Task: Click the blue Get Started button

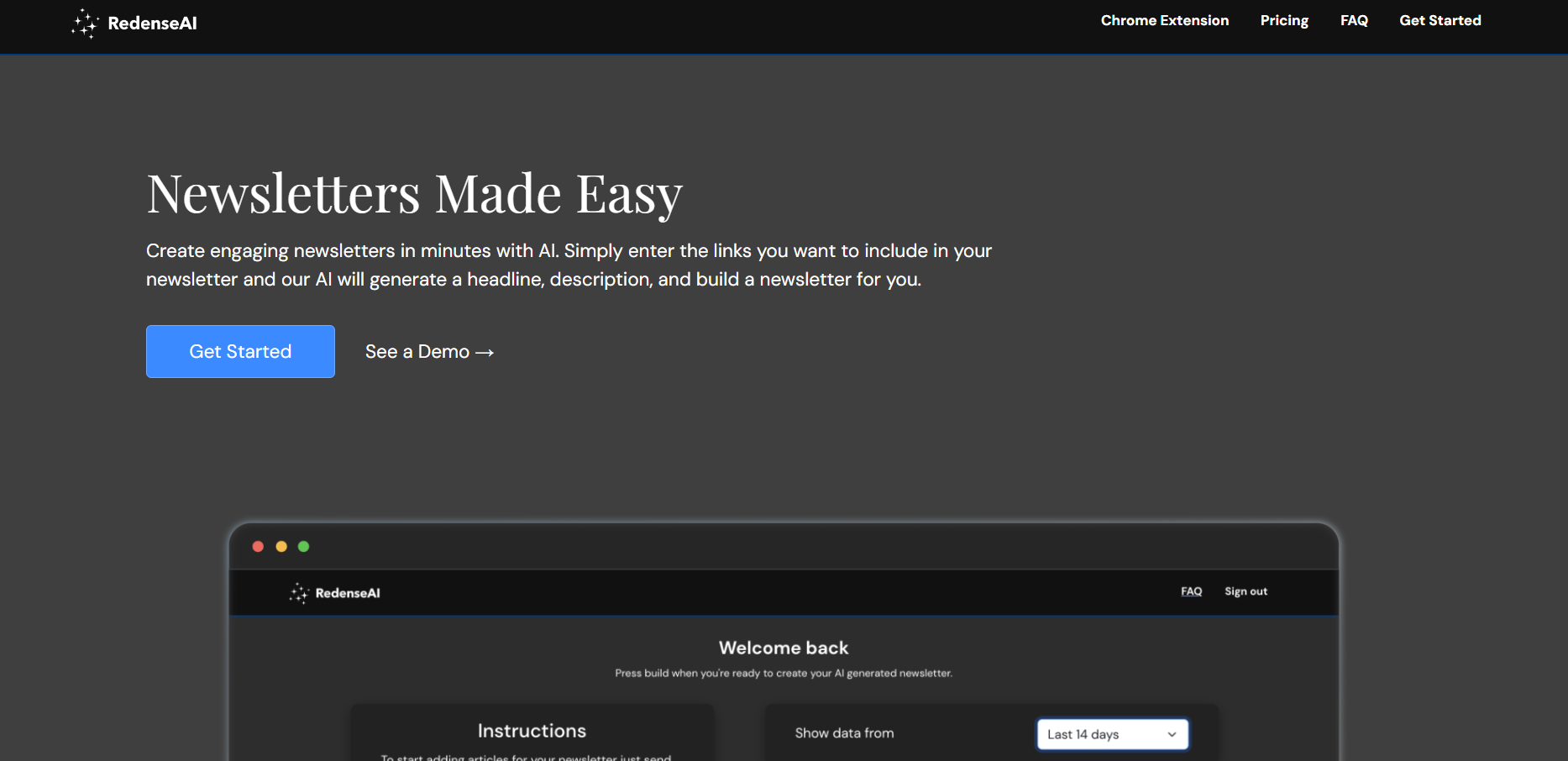Action: point(240,351)
